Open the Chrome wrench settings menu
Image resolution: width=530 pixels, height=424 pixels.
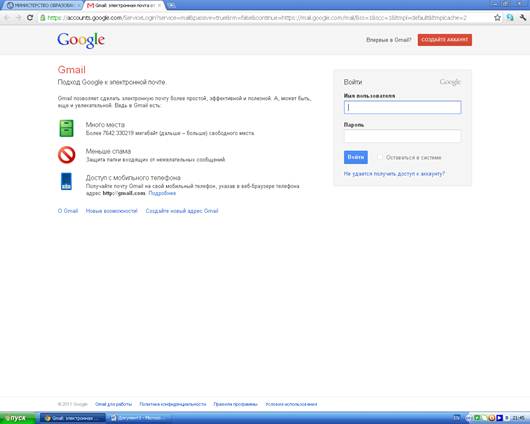point(523,18)
